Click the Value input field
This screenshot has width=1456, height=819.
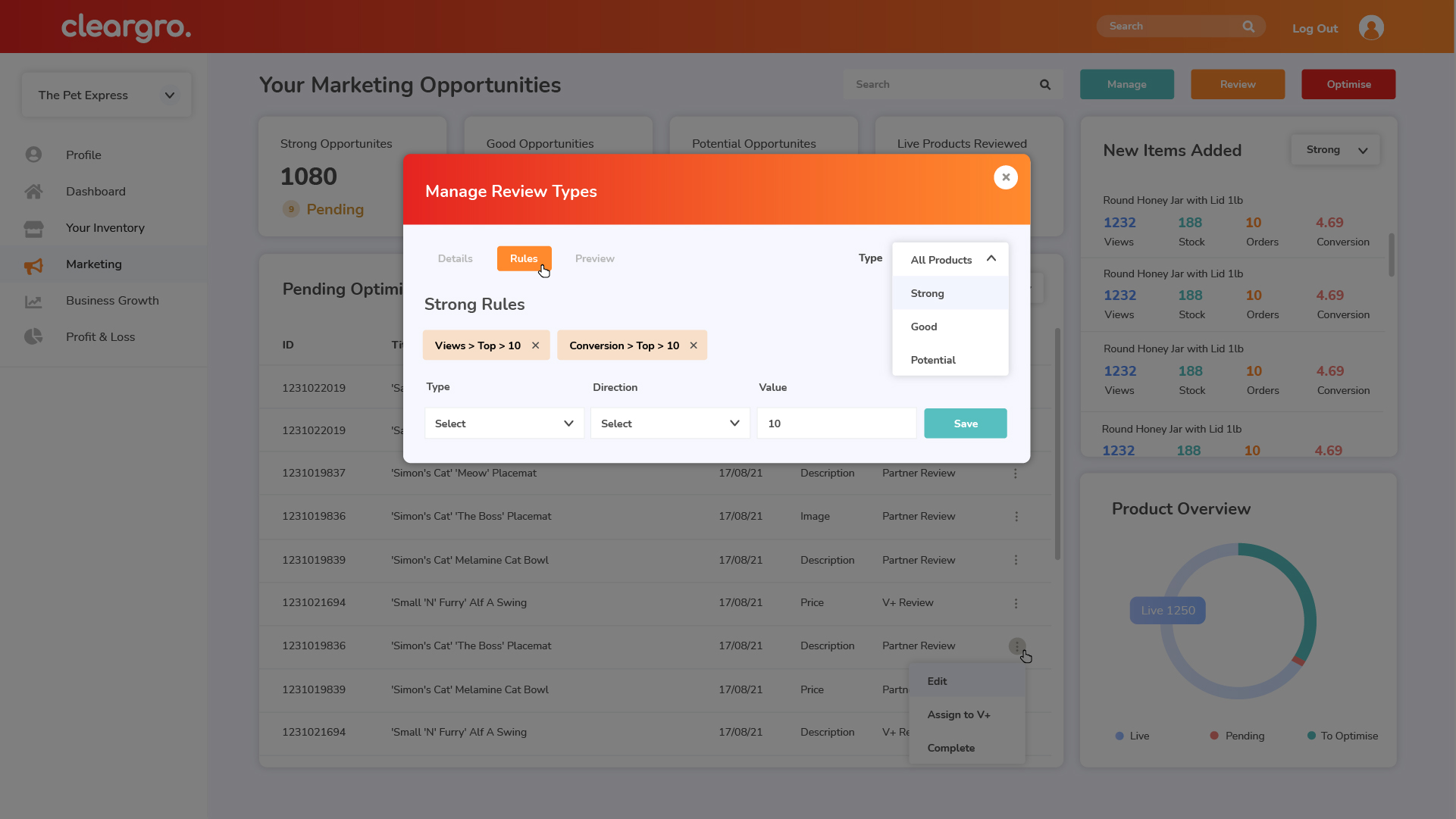point(836,424)
